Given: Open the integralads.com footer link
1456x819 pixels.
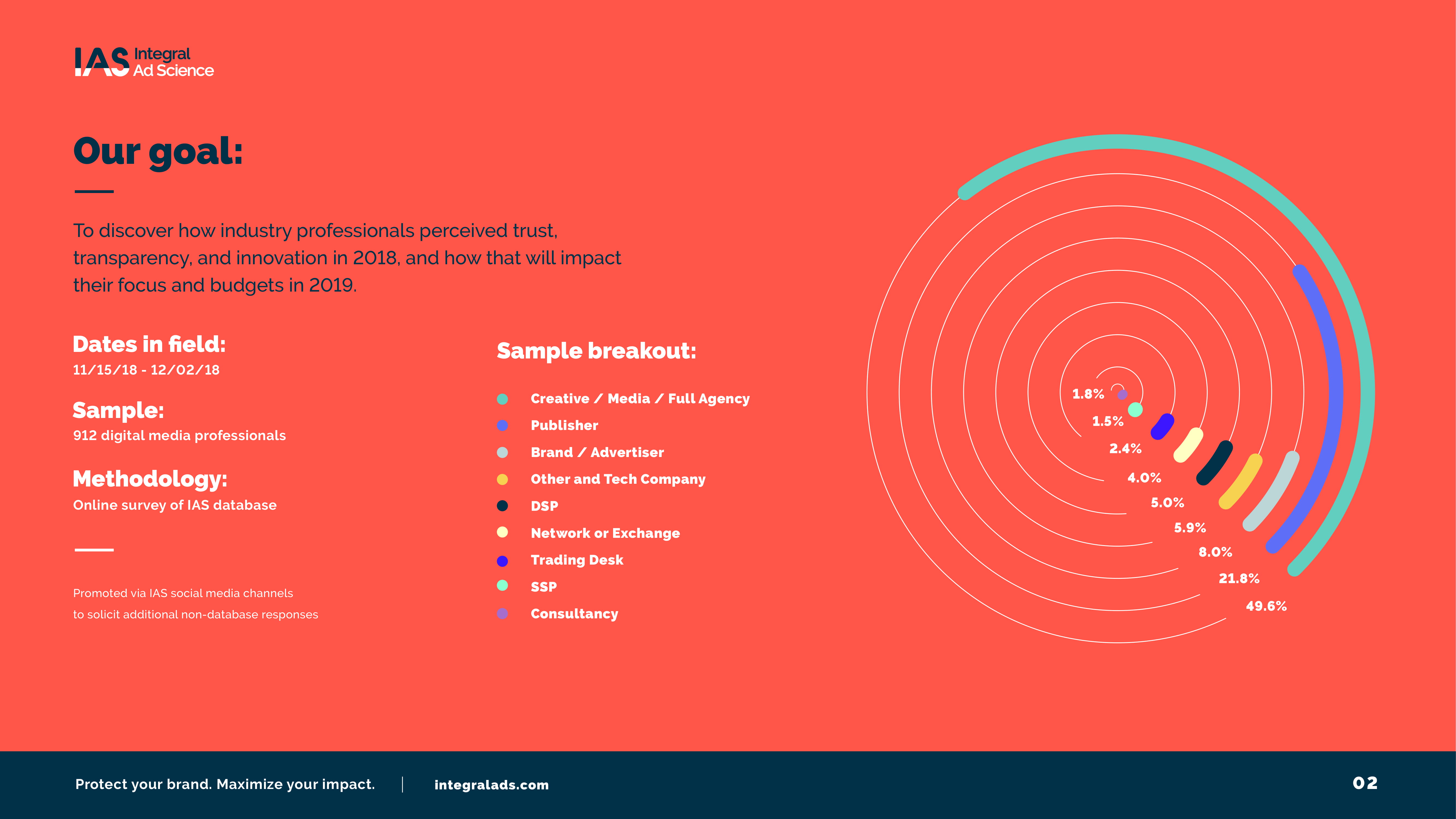Looking at the screenshot, I should point(491,785).
